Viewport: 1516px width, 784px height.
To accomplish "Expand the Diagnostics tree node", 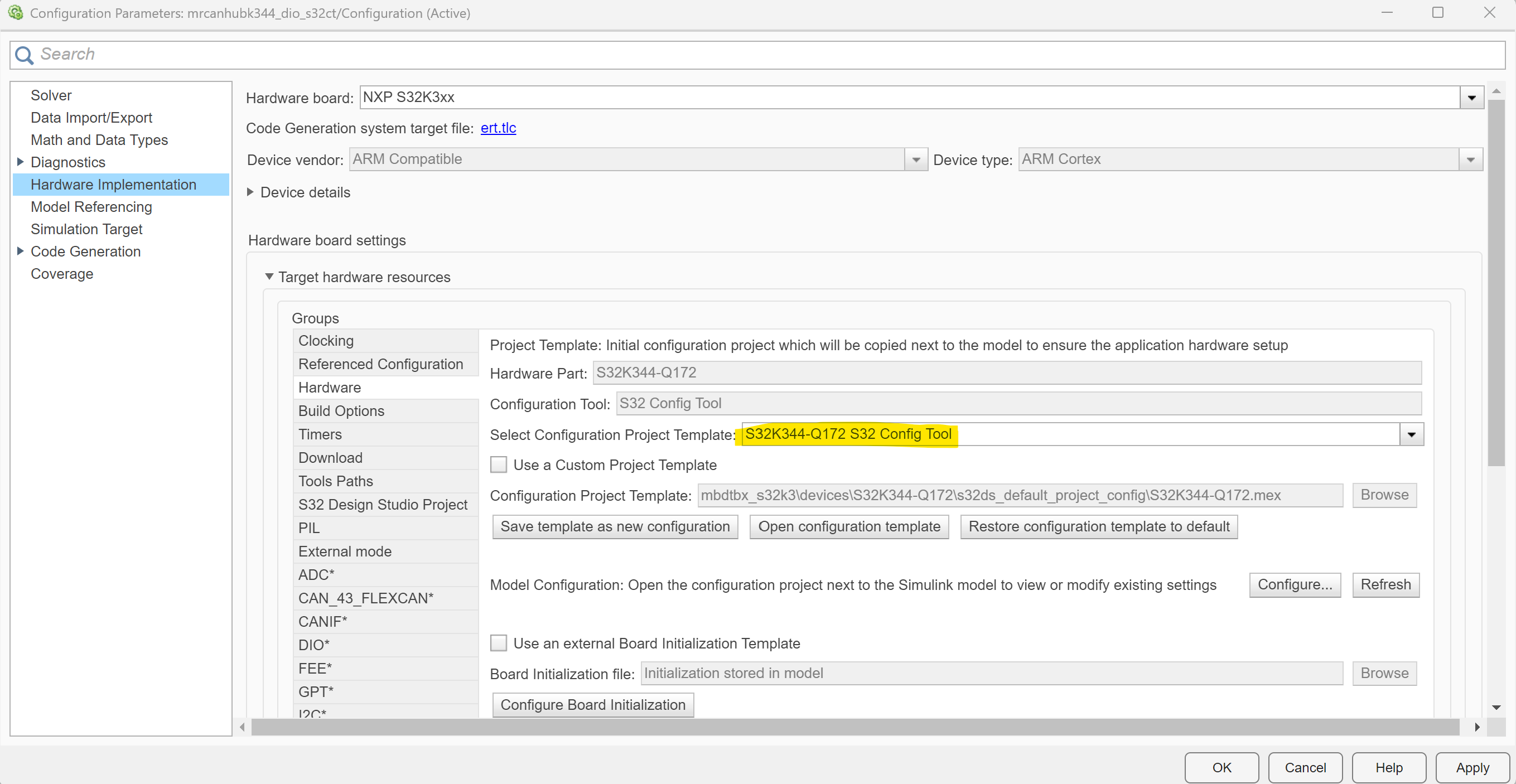I will (20, 162).
